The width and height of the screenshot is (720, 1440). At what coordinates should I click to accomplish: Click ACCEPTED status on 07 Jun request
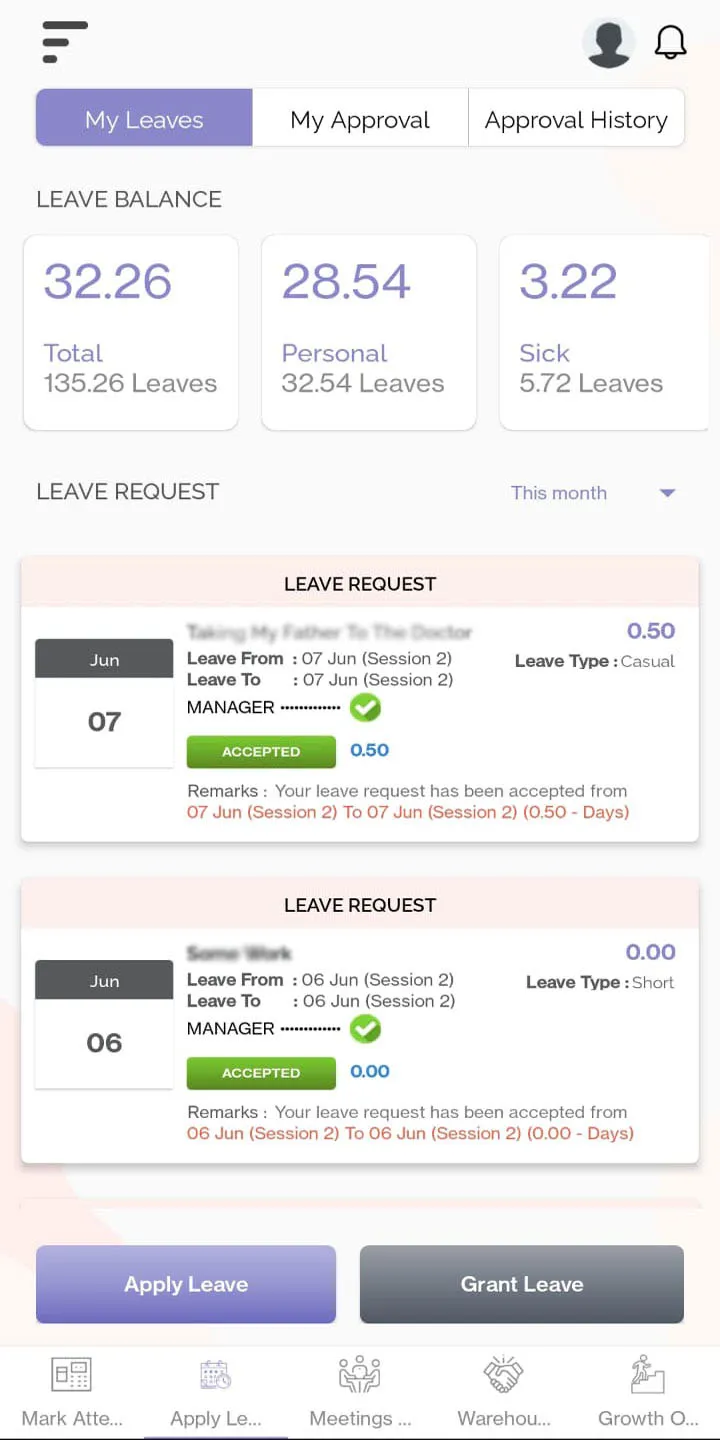261,752
